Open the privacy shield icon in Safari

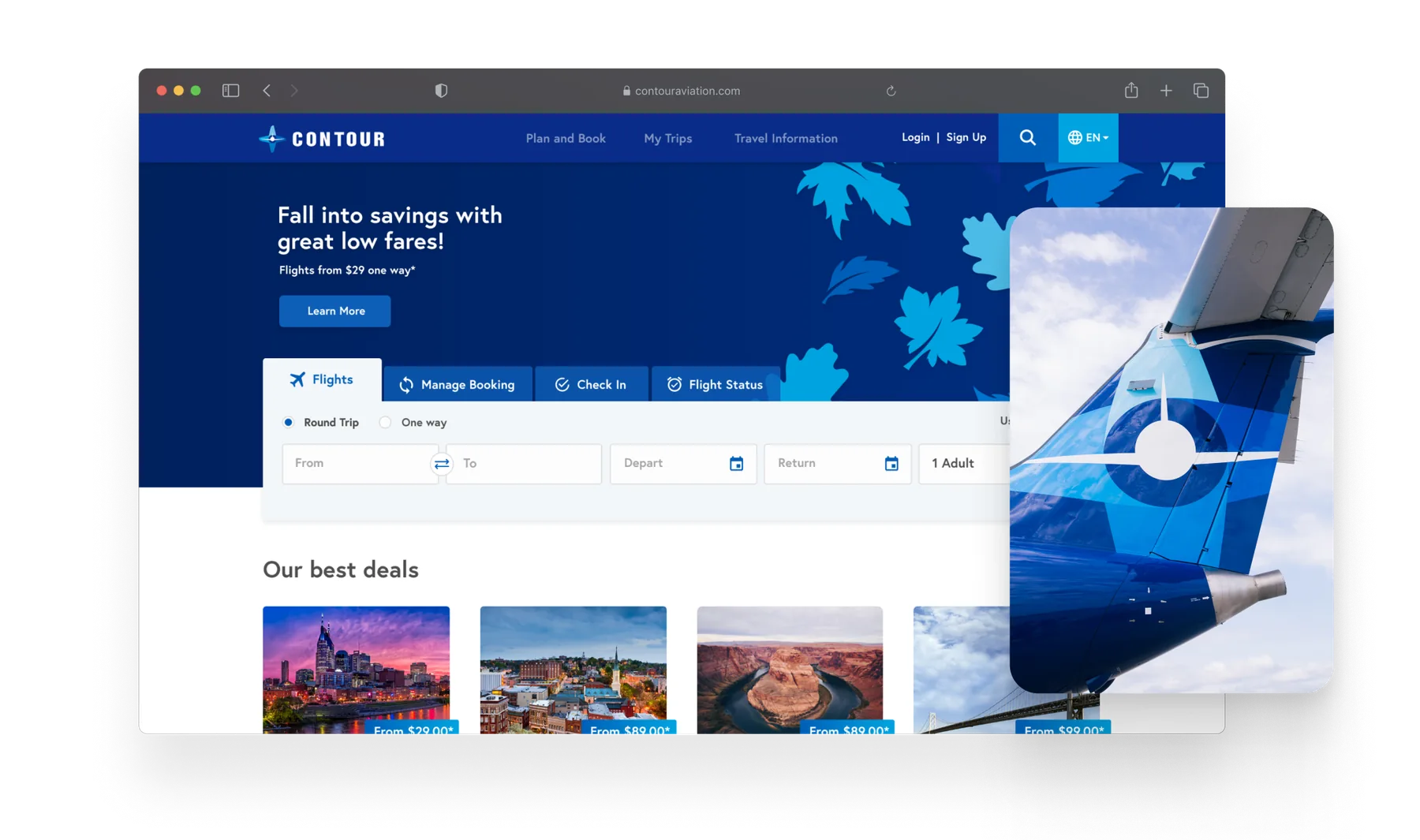[441, 91]
